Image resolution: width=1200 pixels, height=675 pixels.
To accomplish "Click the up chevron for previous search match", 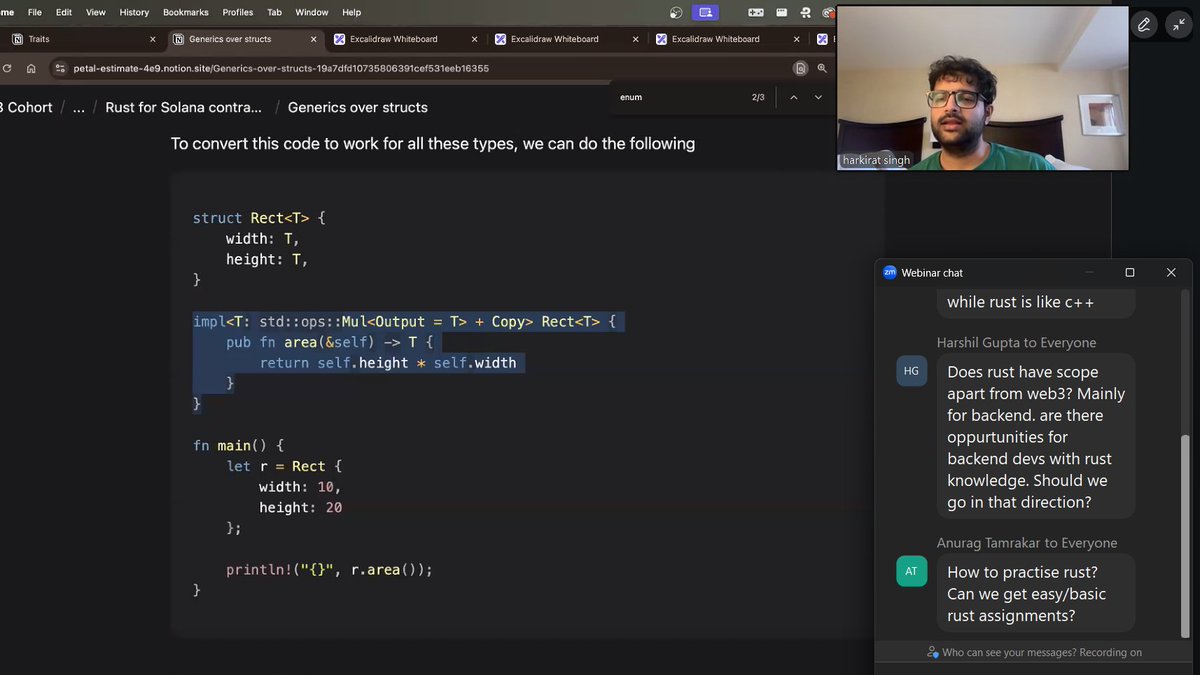I will (x=793, y=97).
